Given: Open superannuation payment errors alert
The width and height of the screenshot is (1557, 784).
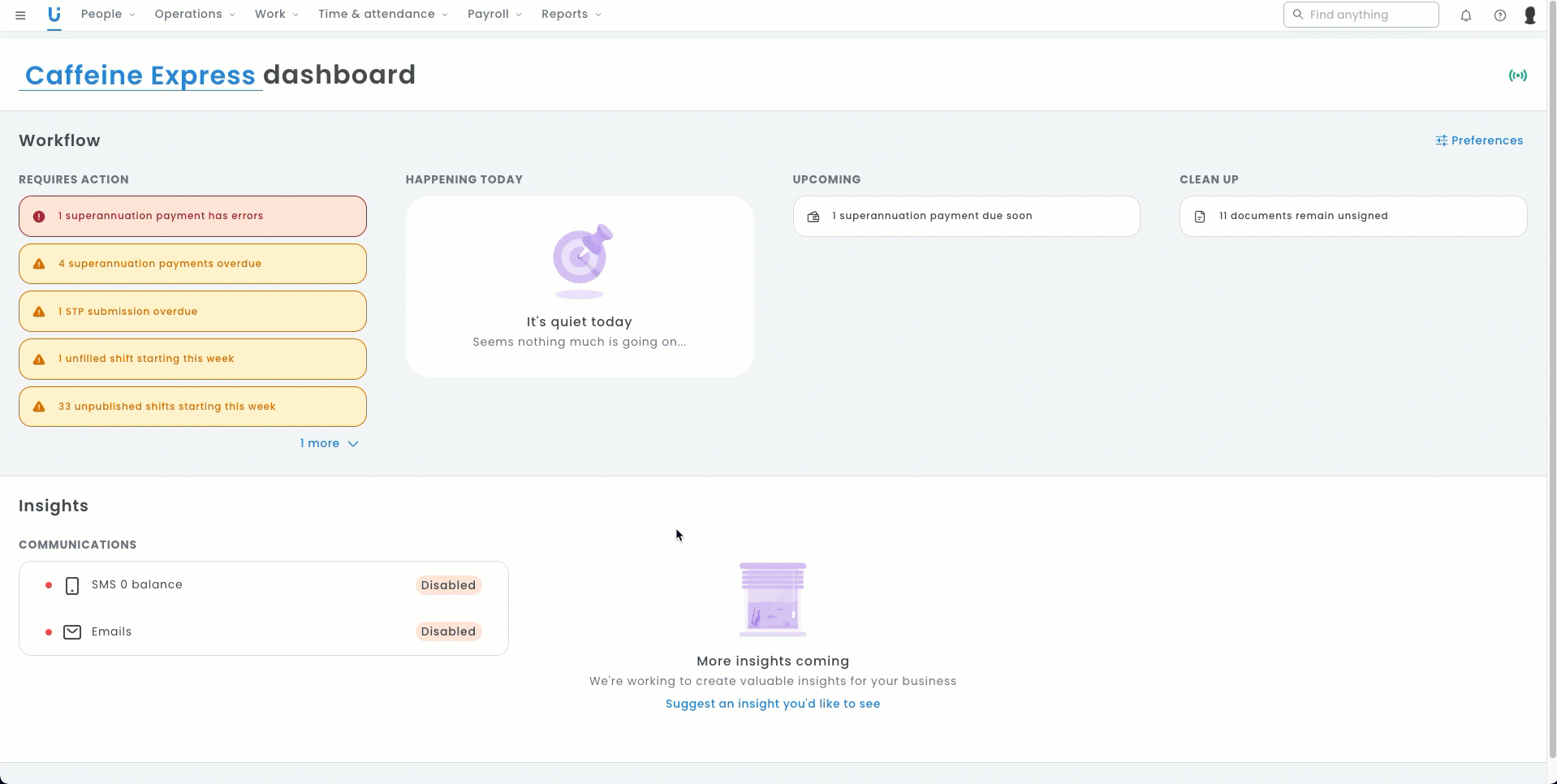Looking at the screenshot, I should click(x=192, y=216).
